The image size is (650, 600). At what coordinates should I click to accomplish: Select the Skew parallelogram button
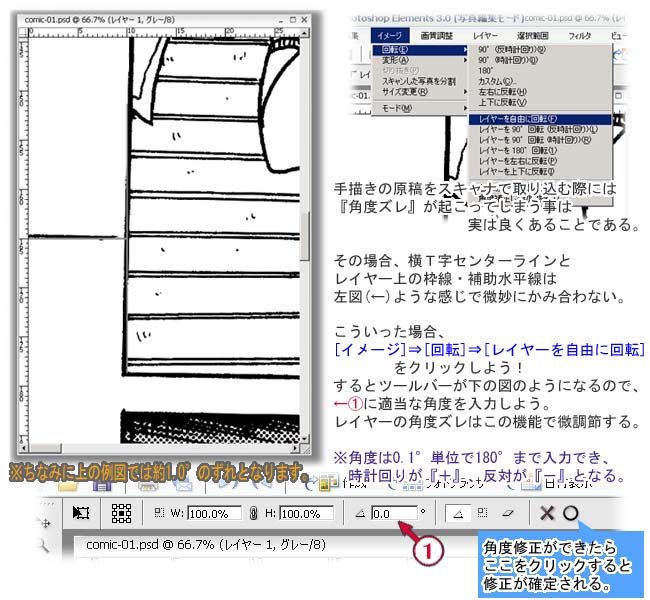[508, 513]
